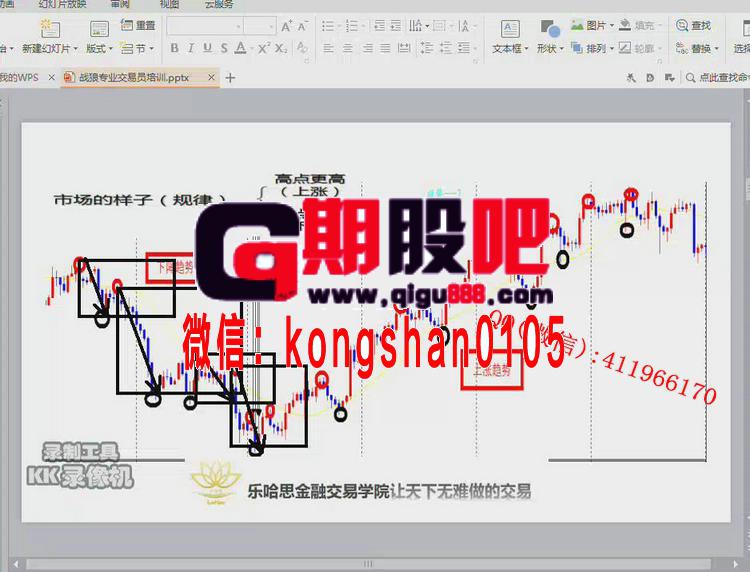Increase list indent level
Image resolution: width=750 pixels, height=572 pixels.
[396, 25]
